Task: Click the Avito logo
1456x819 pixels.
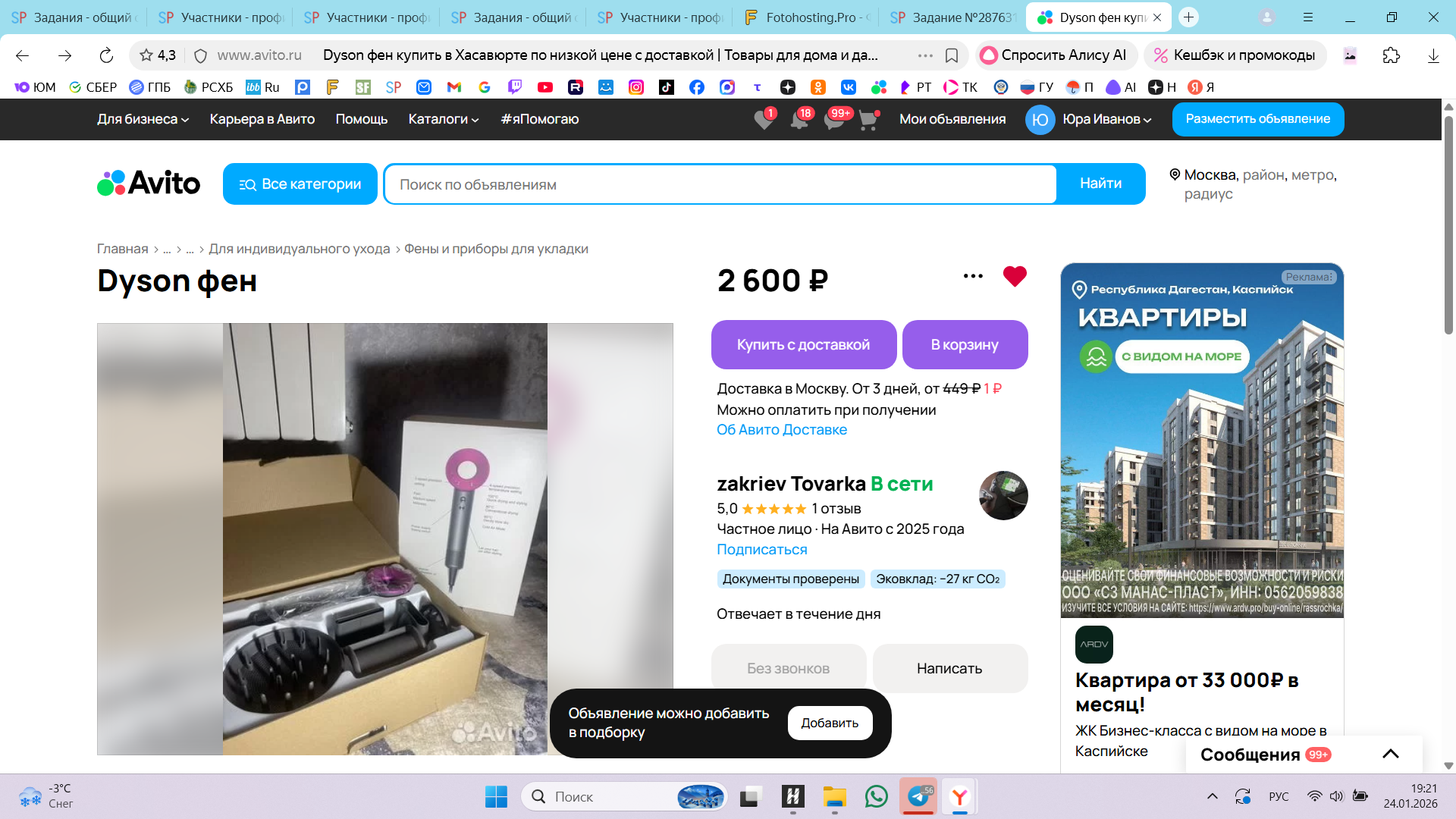Action: (149, 184)
